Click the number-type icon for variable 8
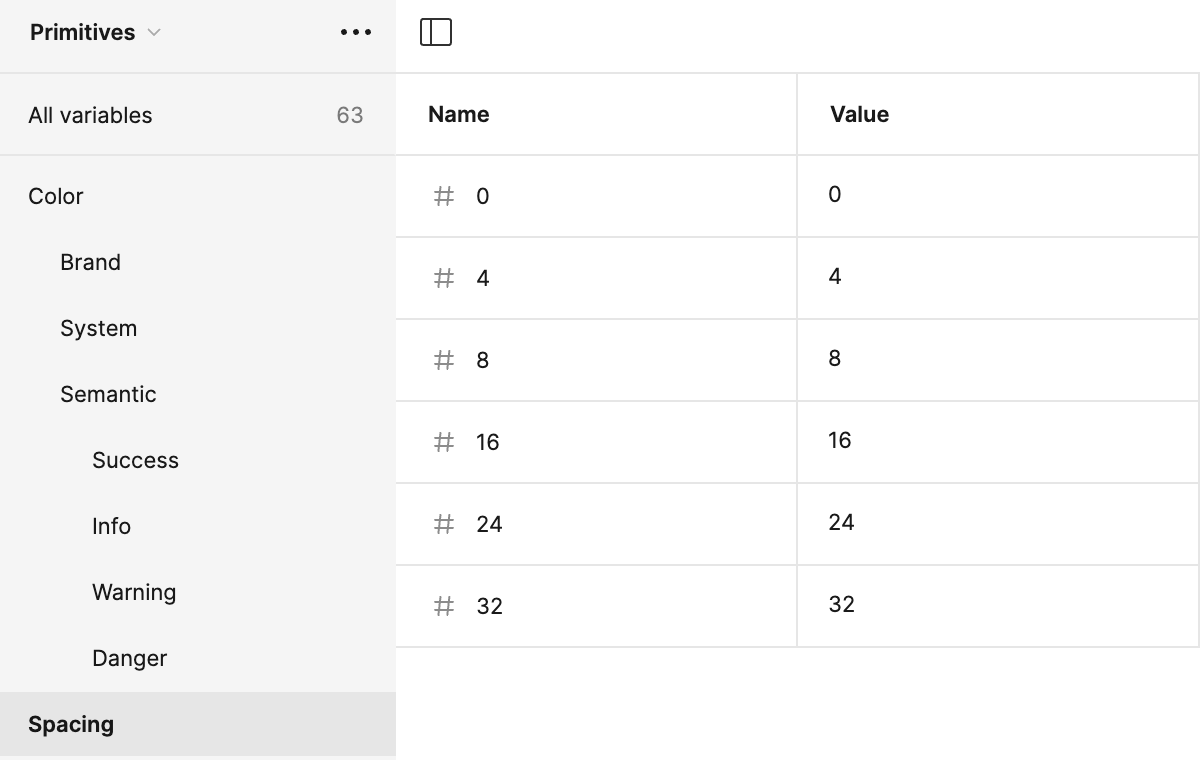Viewport: 1200px width, 760px height. (444, 360)
